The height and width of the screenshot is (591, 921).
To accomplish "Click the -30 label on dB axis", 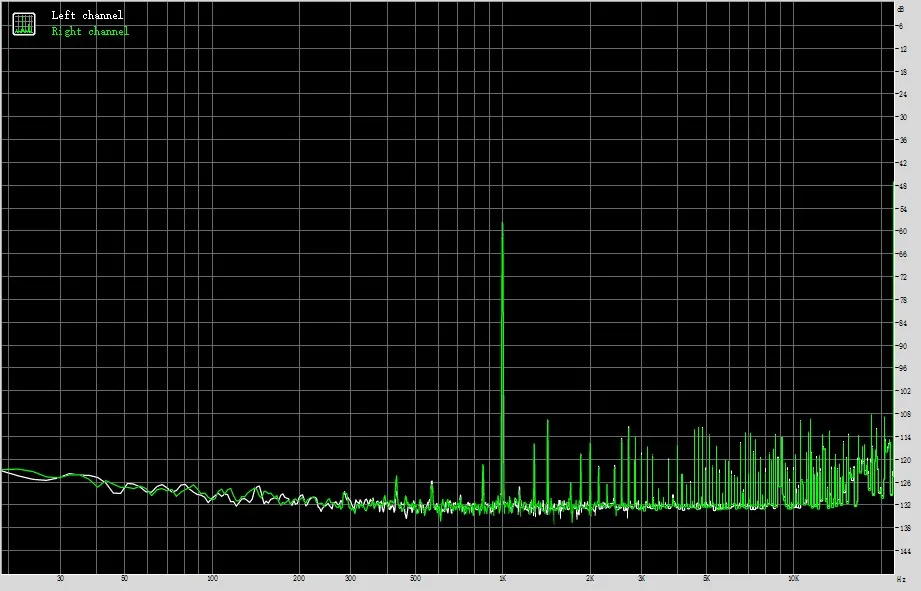I will coord(902,117).
